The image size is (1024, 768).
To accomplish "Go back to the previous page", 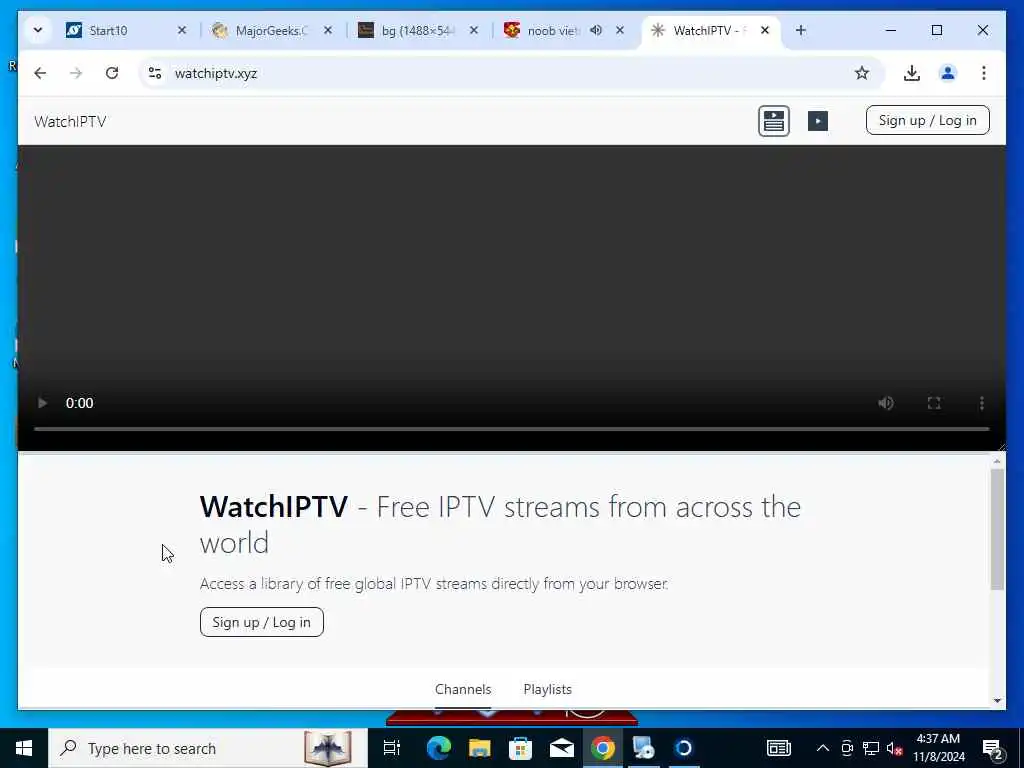I will (40, 73).
